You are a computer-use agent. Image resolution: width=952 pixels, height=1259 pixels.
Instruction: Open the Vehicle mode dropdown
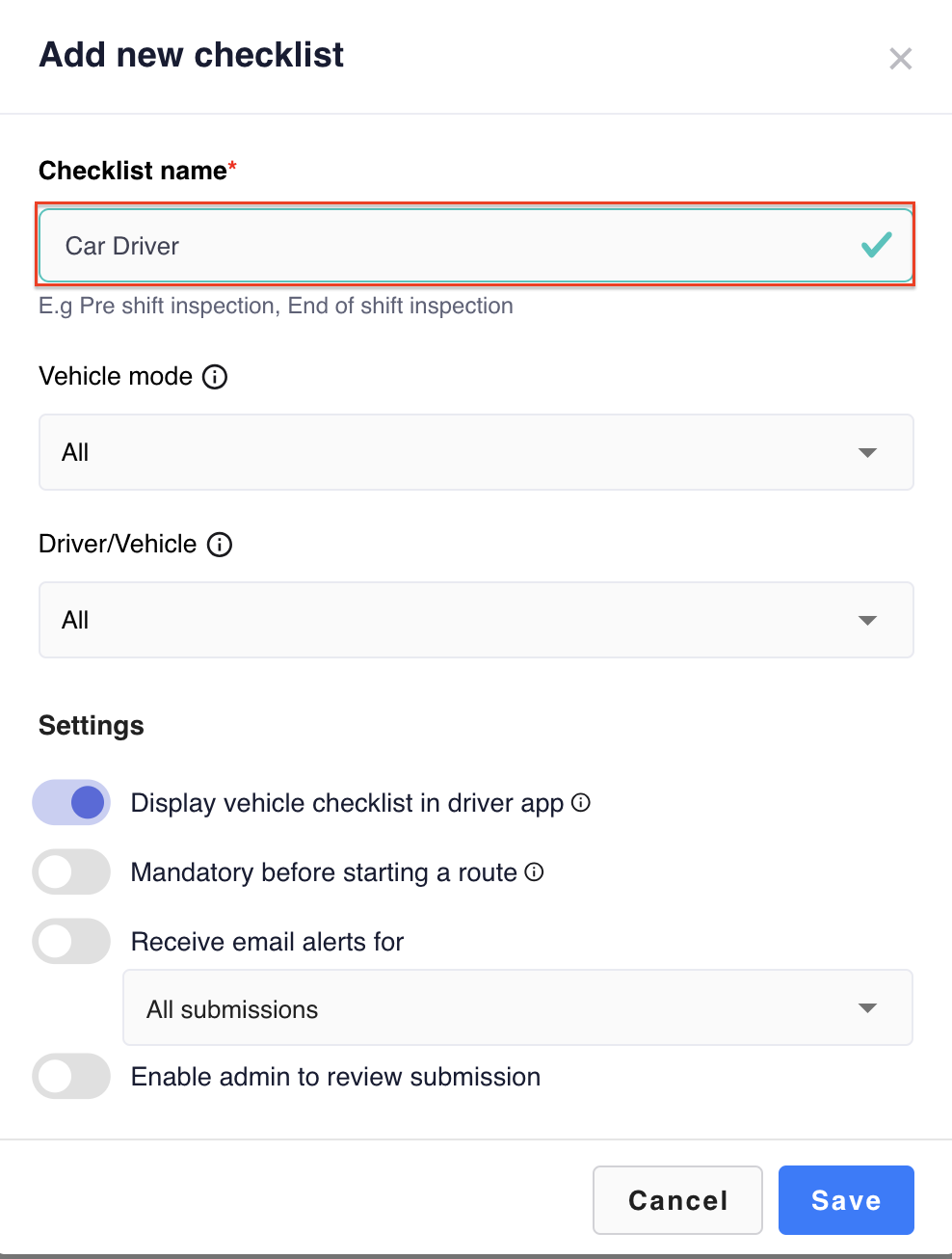pos(476,452)
